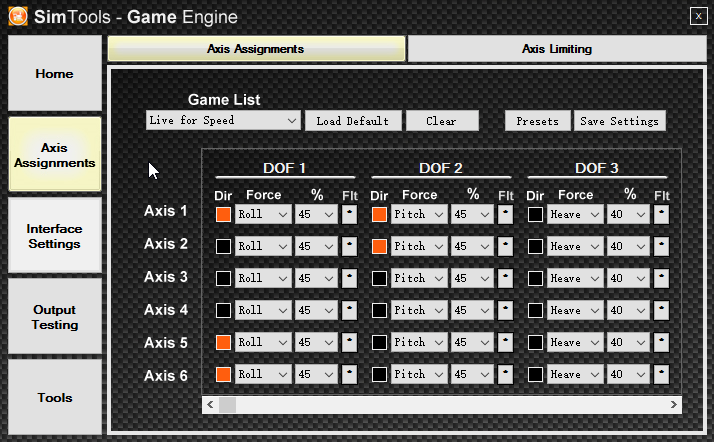Open the Home section
This screenshot has height=442, width=714.
[x=55, y=73]
